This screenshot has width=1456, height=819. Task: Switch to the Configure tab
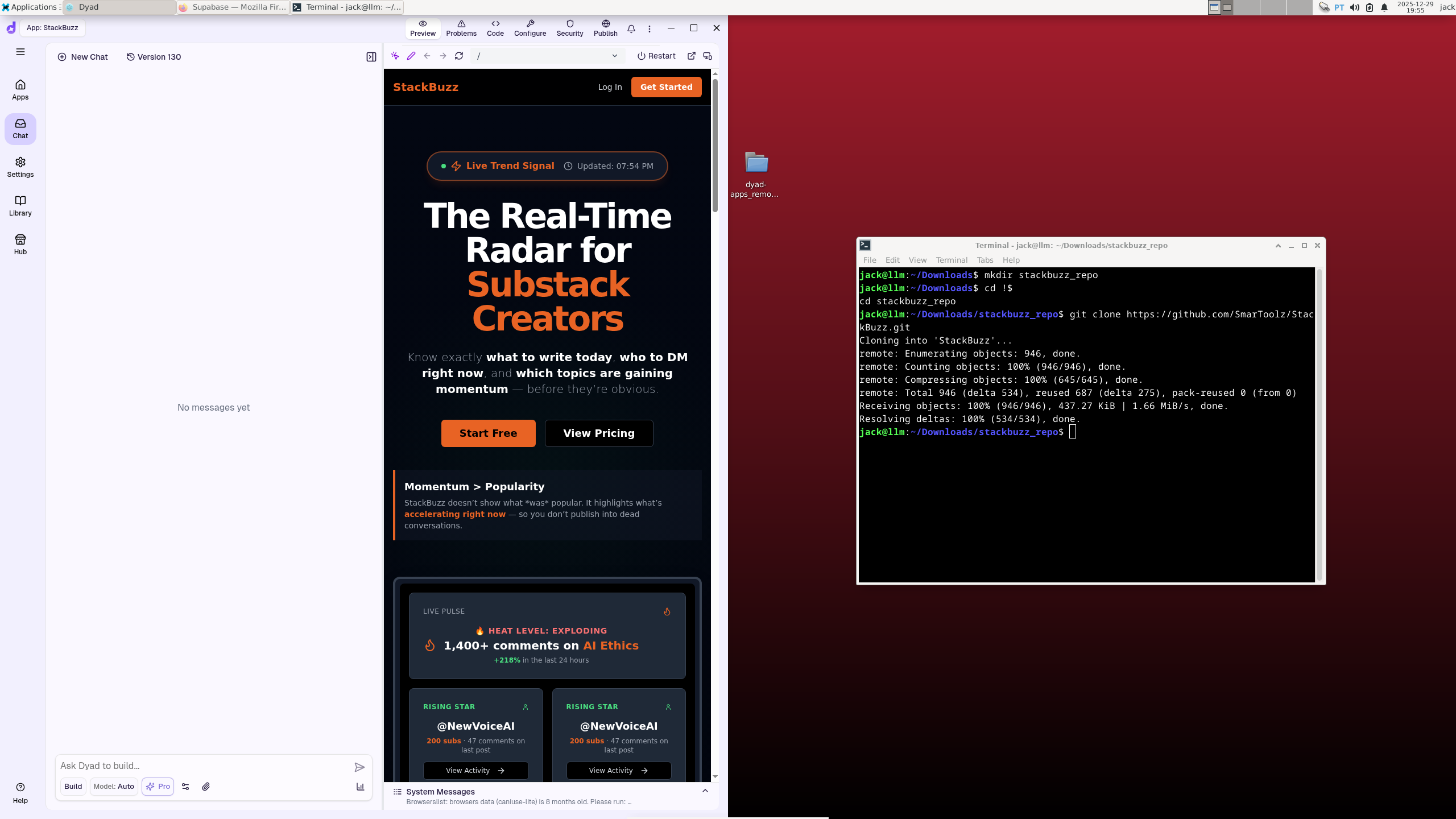point(530,28)
